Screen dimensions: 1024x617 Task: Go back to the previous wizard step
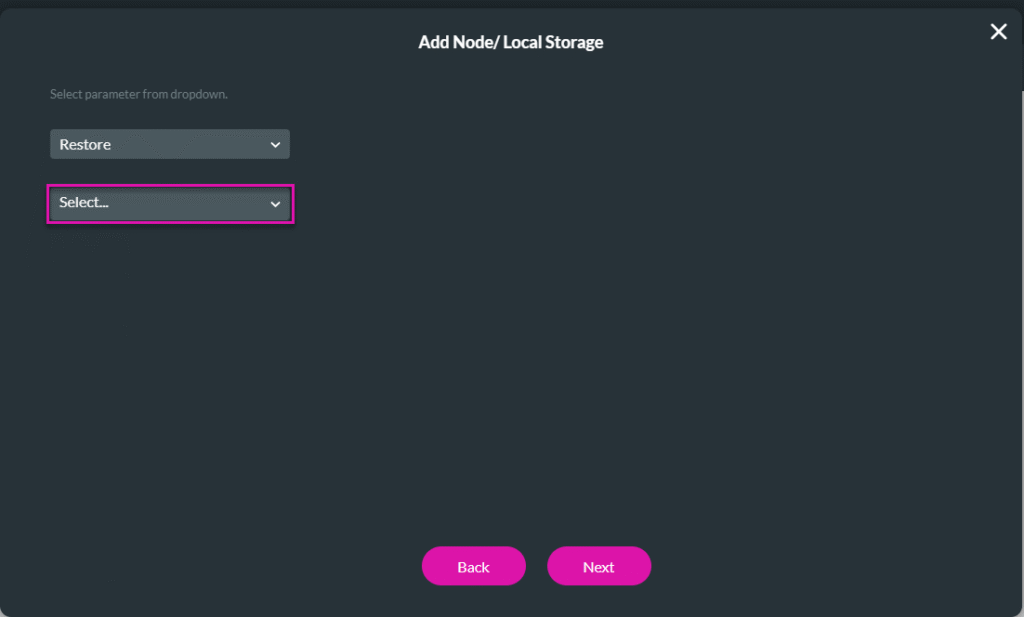point(473,566)
